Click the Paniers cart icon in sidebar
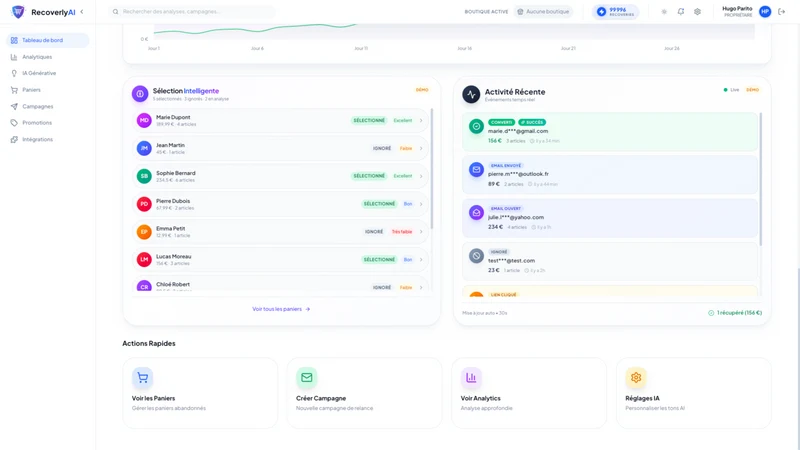The image size is (800, 450). [x=14, y=90]
